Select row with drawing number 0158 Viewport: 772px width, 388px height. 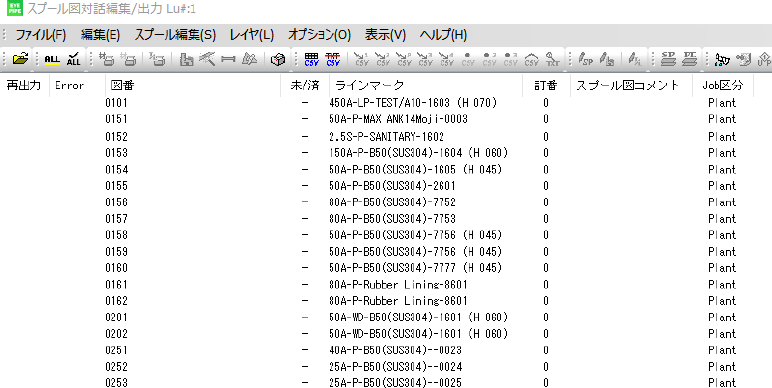[117, 235]
